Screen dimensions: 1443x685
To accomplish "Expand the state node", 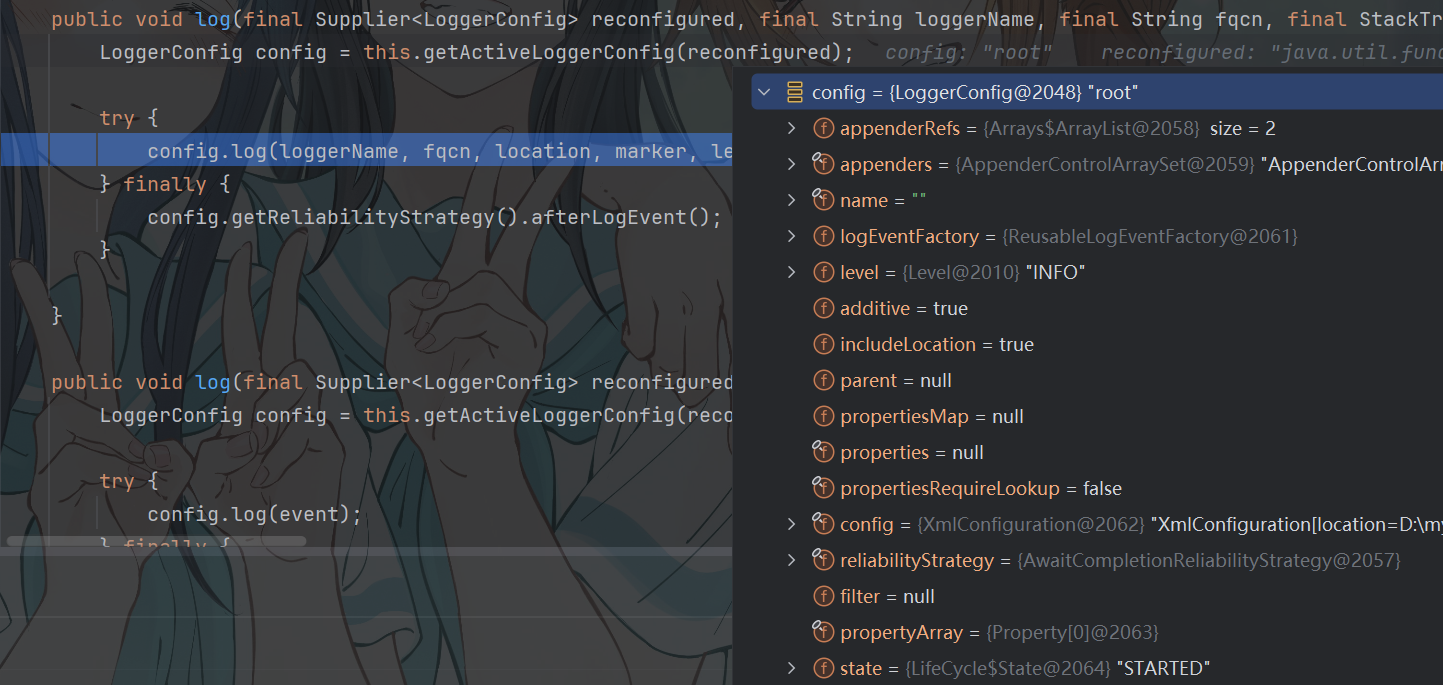I will coord(792,669).
